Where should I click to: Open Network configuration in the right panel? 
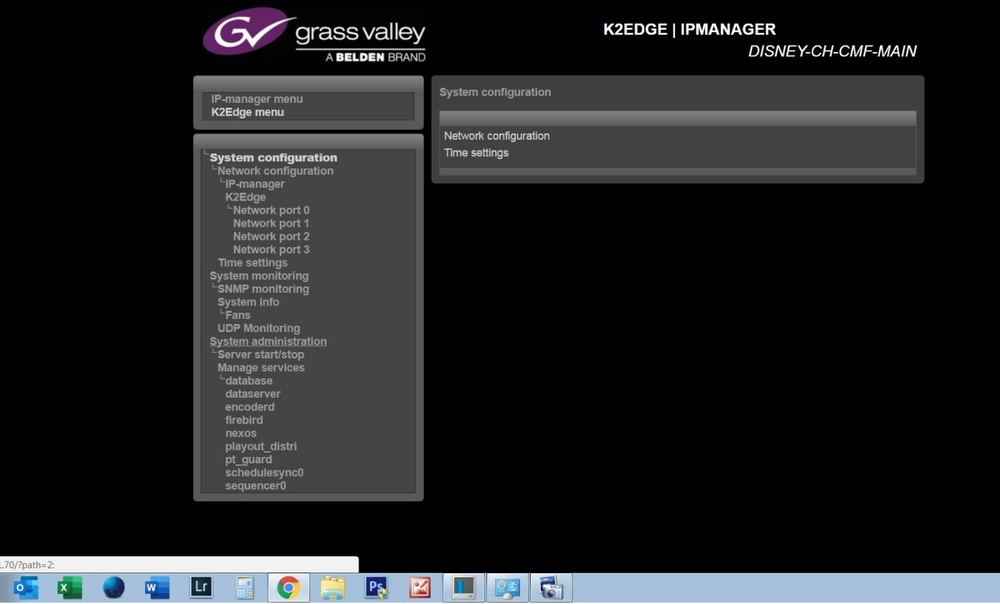coord(496,135)
